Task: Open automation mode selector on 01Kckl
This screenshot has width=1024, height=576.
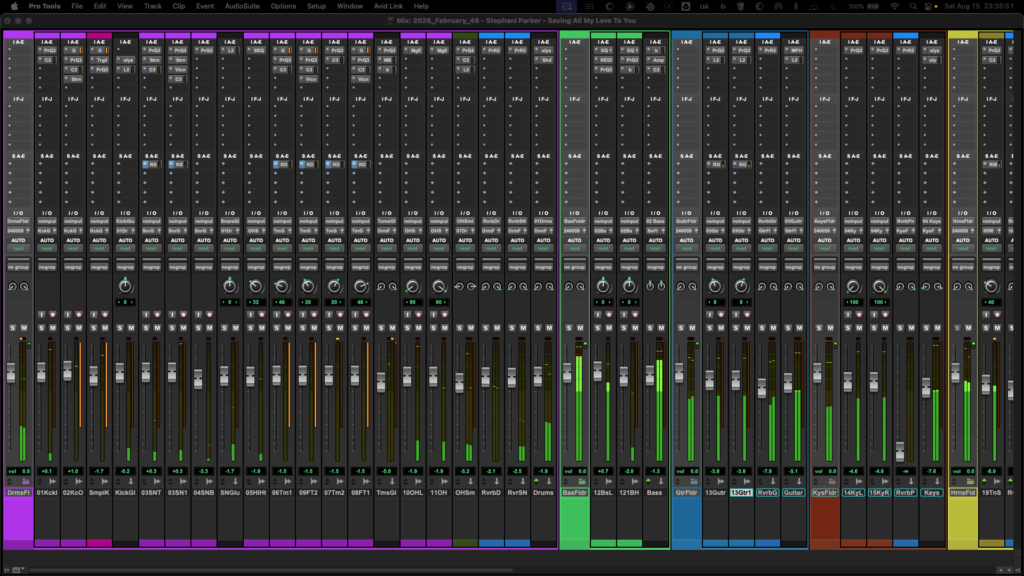Action: [x=47, y=248]
